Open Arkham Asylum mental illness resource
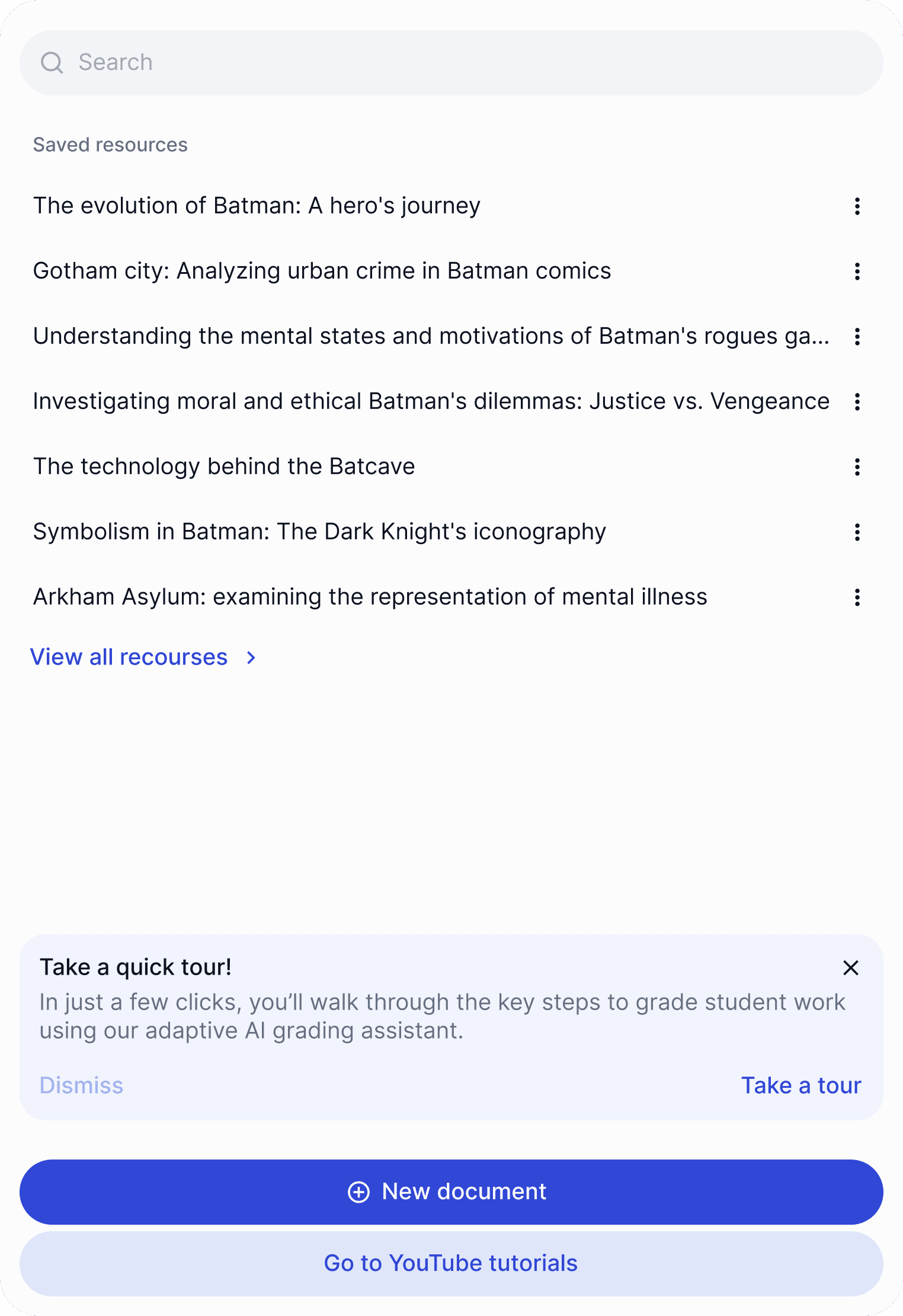903x1316 pixels. pyautogui.click(x=370, y=597)
